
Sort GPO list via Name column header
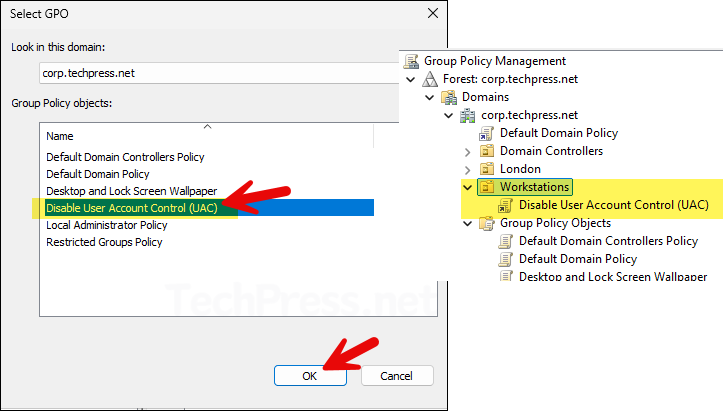coord(207,136)
